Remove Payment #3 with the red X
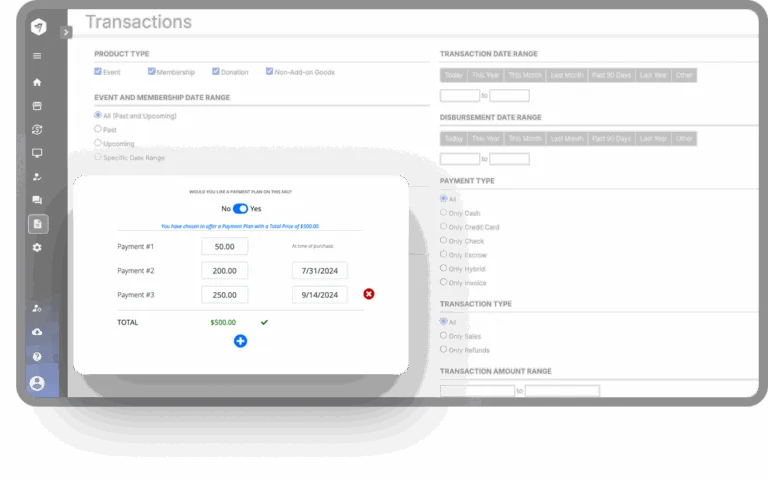 tap(369, 294)
